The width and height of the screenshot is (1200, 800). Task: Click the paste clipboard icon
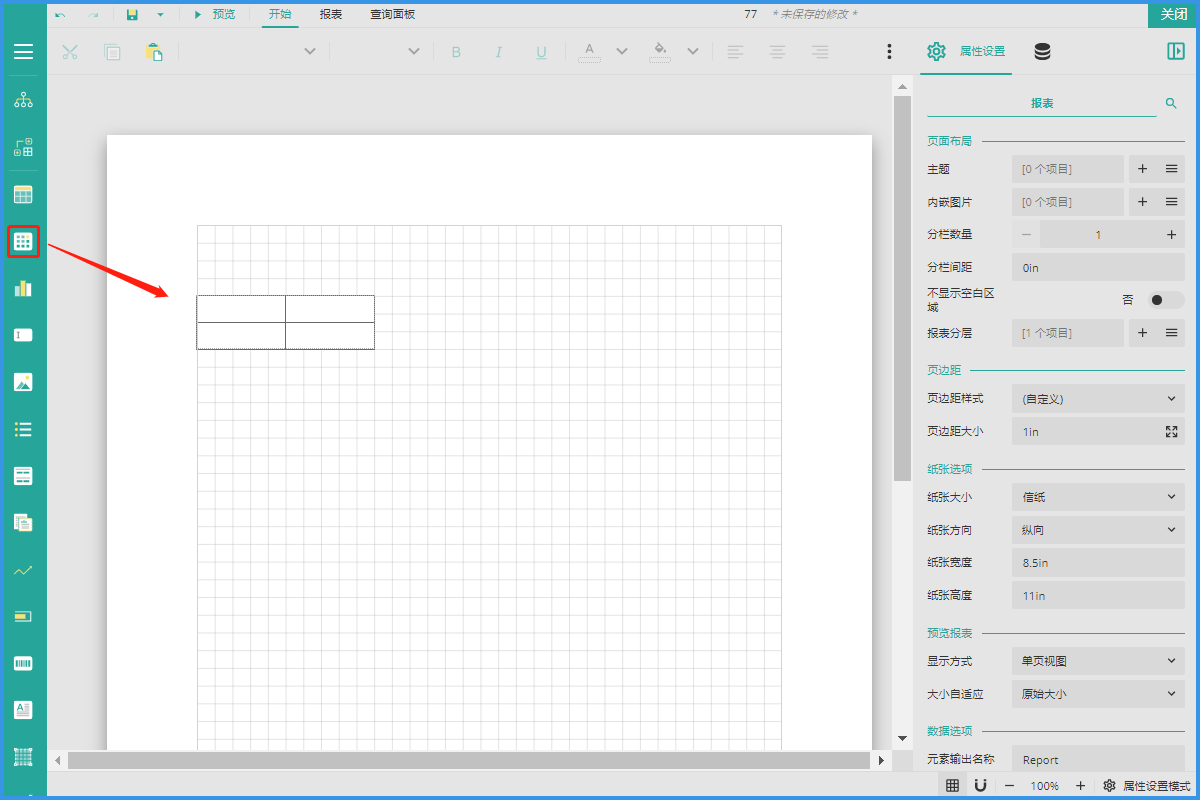pyautogui.click(x=154, y=52)
